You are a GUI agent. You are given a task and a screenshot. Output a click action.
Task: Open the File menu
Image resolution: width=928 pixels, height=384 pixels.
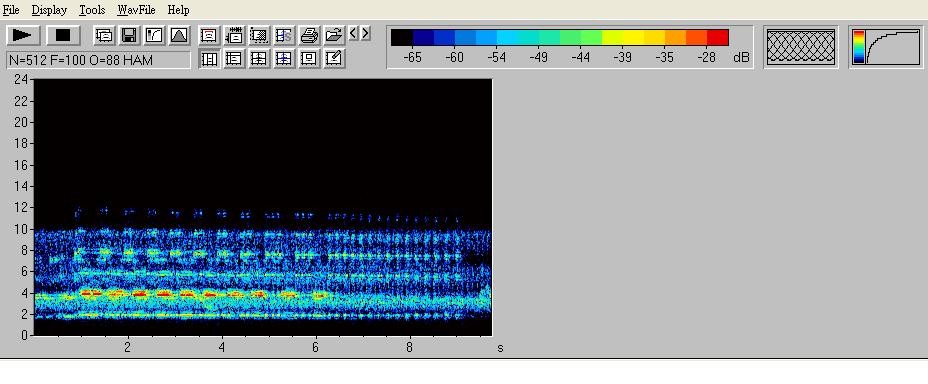coord(11,10)
